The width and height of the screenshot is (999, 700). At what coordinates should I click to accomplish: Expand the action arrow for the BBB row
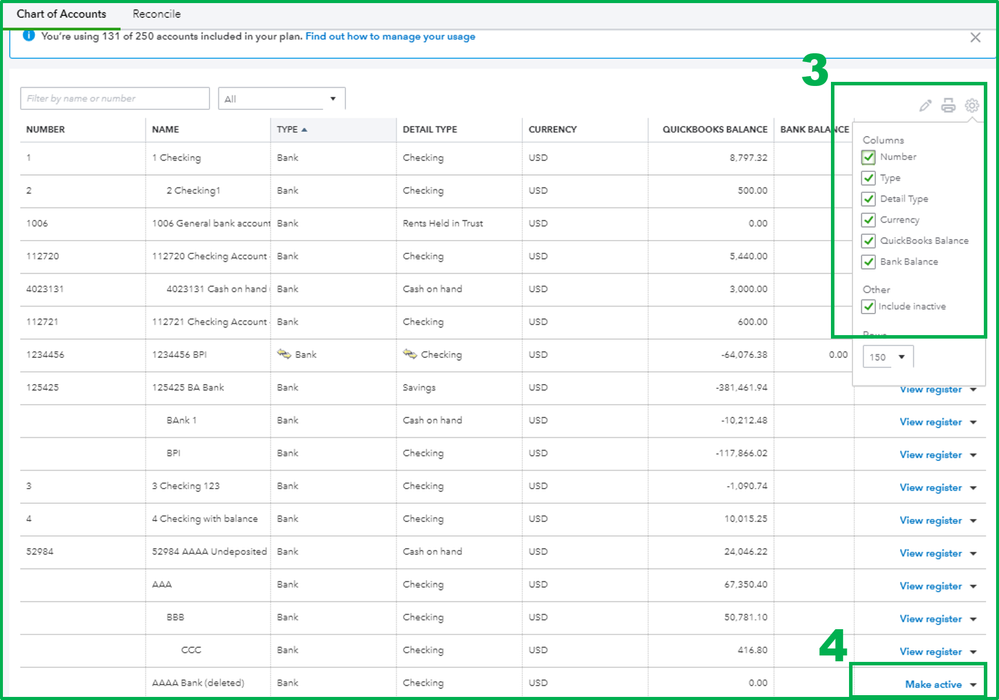click(973, 619)
